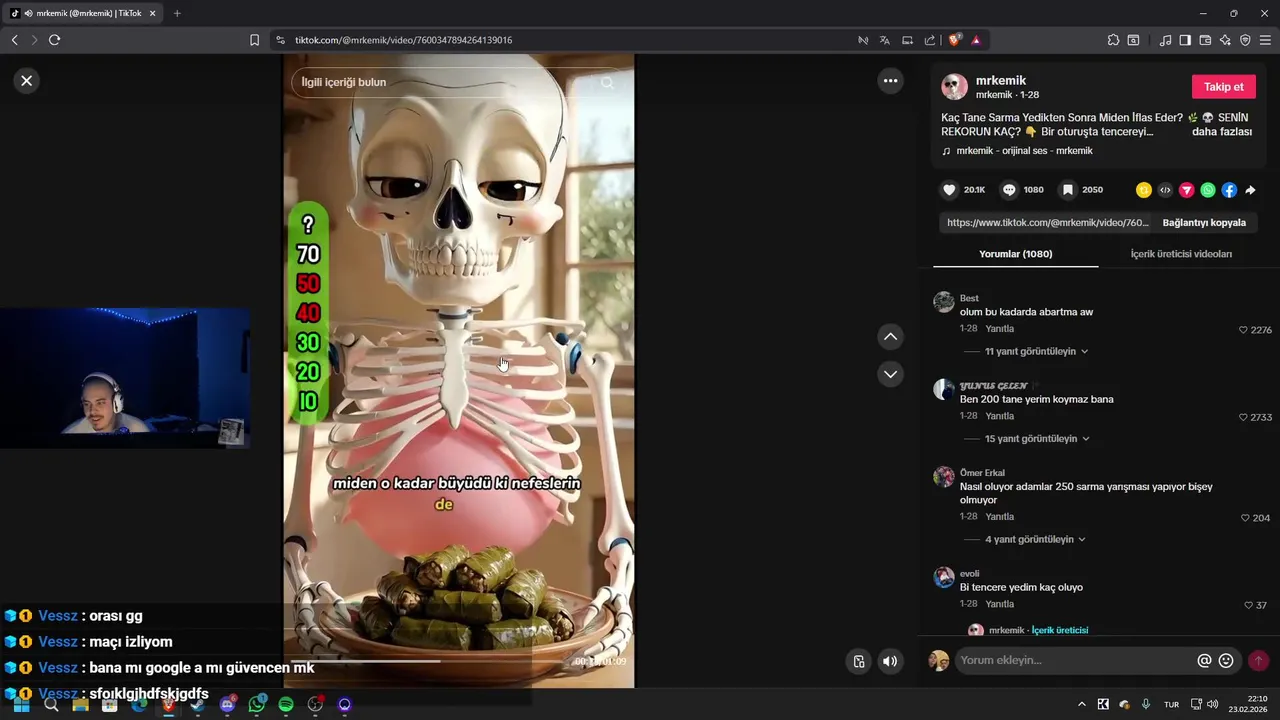Screen dimensions: 1280x720
Task: Open the Windows Start menu
Action: tap(21, 705)
